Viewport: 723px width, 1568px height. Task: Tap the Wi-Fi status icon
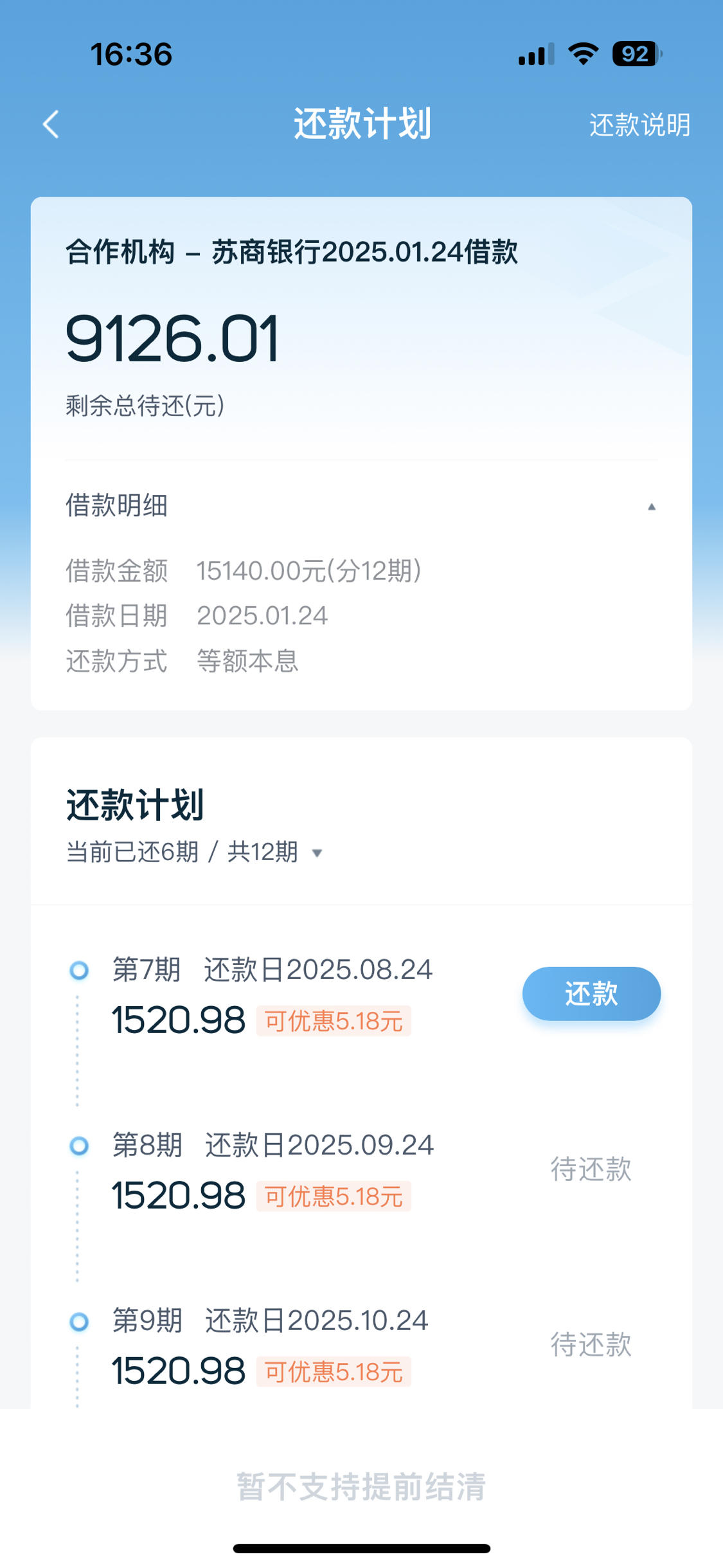click(584, 54)
